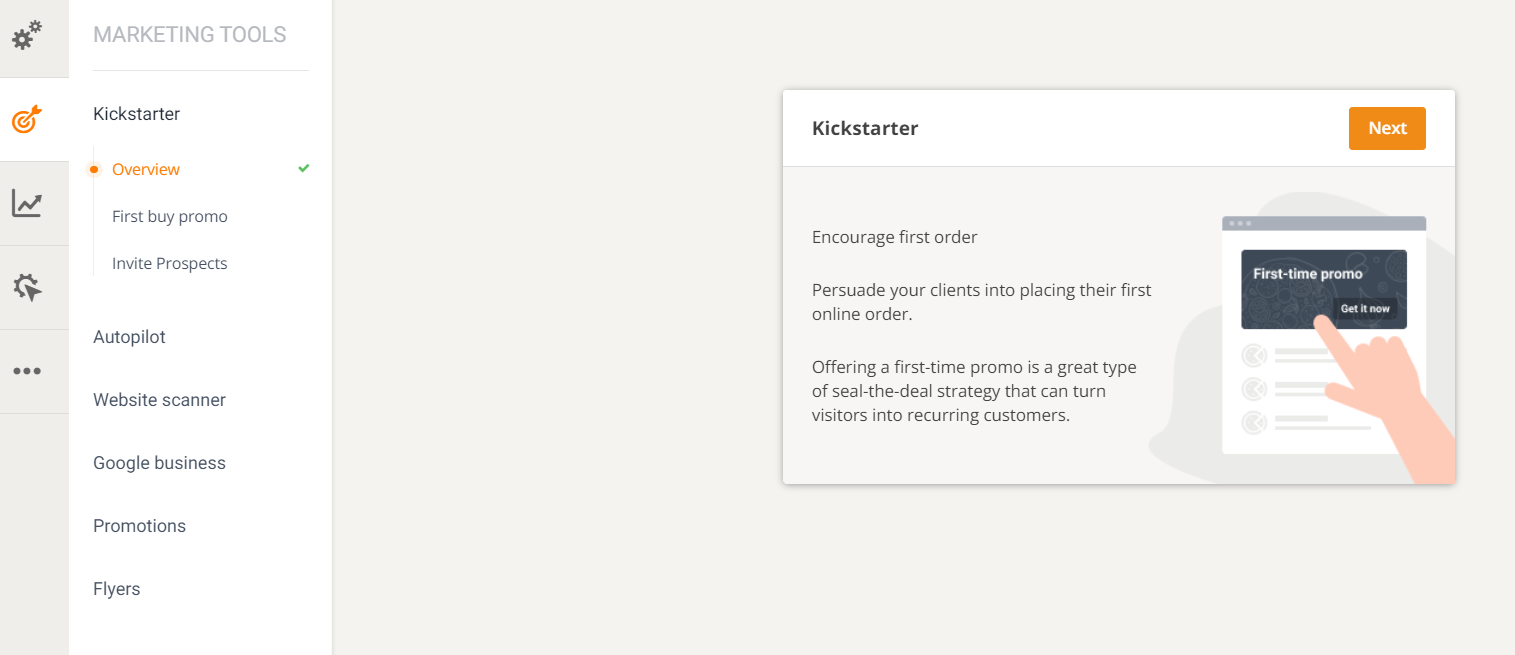Expand the Website scanner section
The width and height of the screenshot is (1515, 655).
click(159, 399)
